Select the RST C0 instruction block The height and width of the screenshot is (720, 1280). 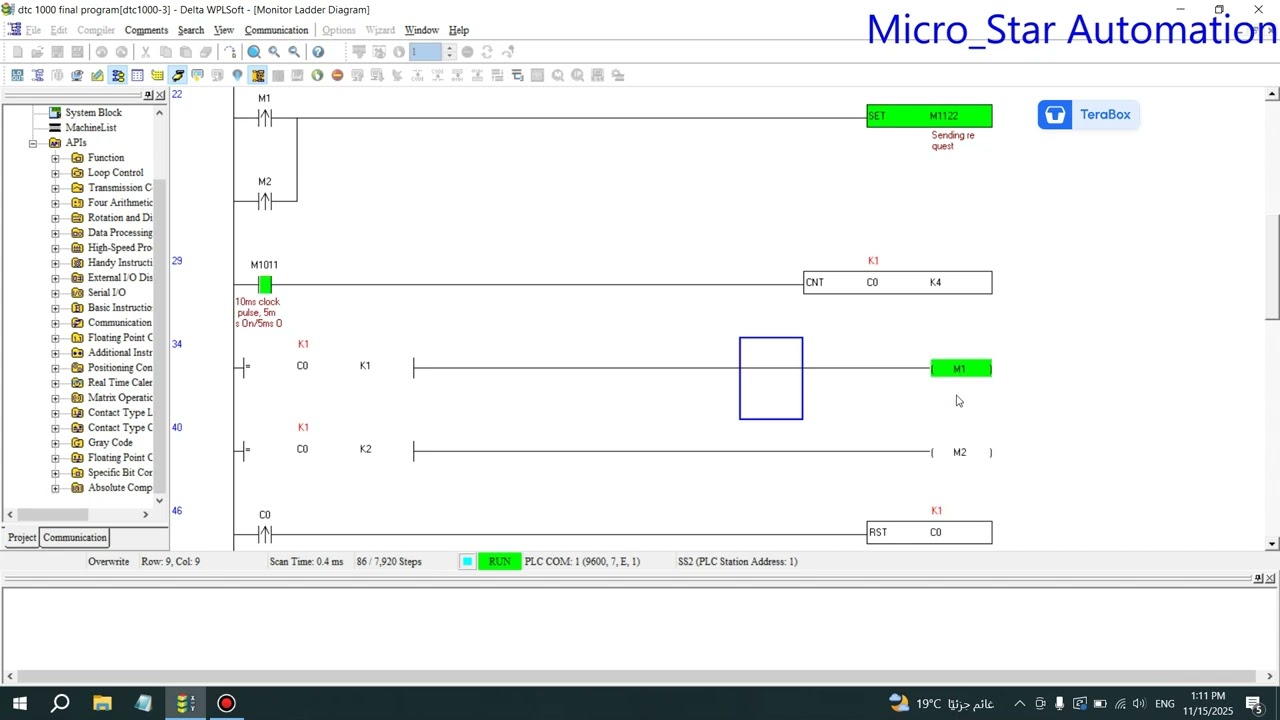pos(929,532)
